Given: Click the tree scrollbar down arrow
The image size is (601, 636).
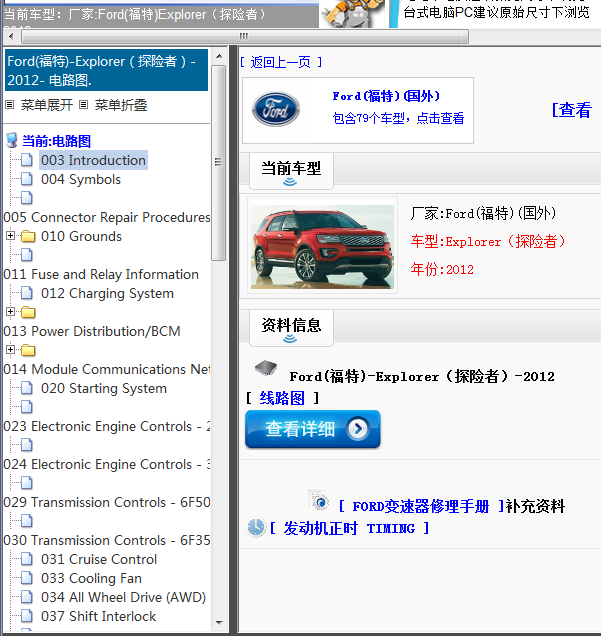Looking at the screenshot, I should coord(219,623).
